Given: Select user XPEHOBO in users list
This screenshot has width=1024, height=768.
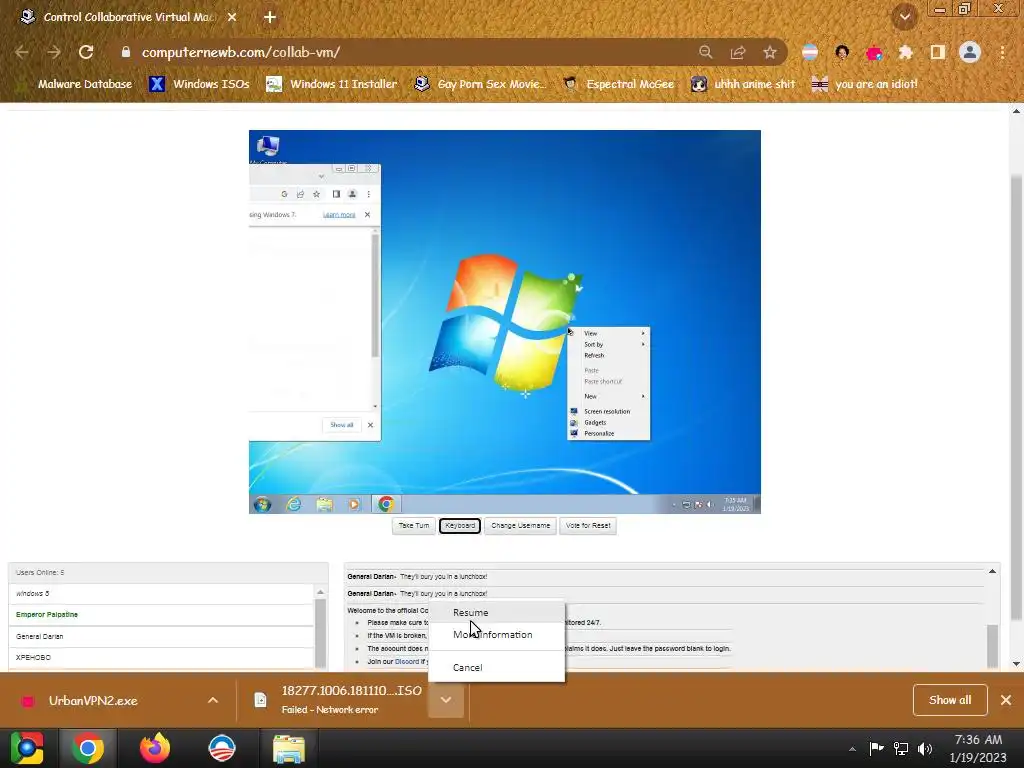Looking at the screenshot, I should [161, 658].
